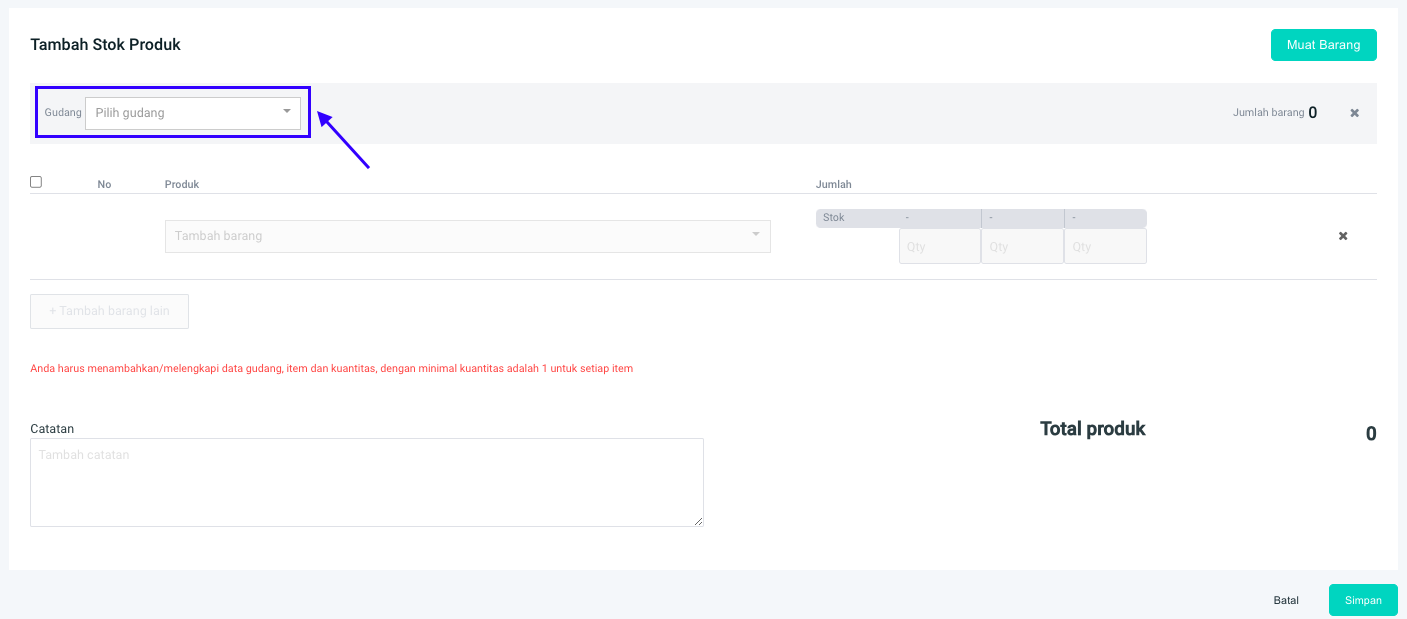
Task: Click the Produk column header
Action: click(182, 184)
